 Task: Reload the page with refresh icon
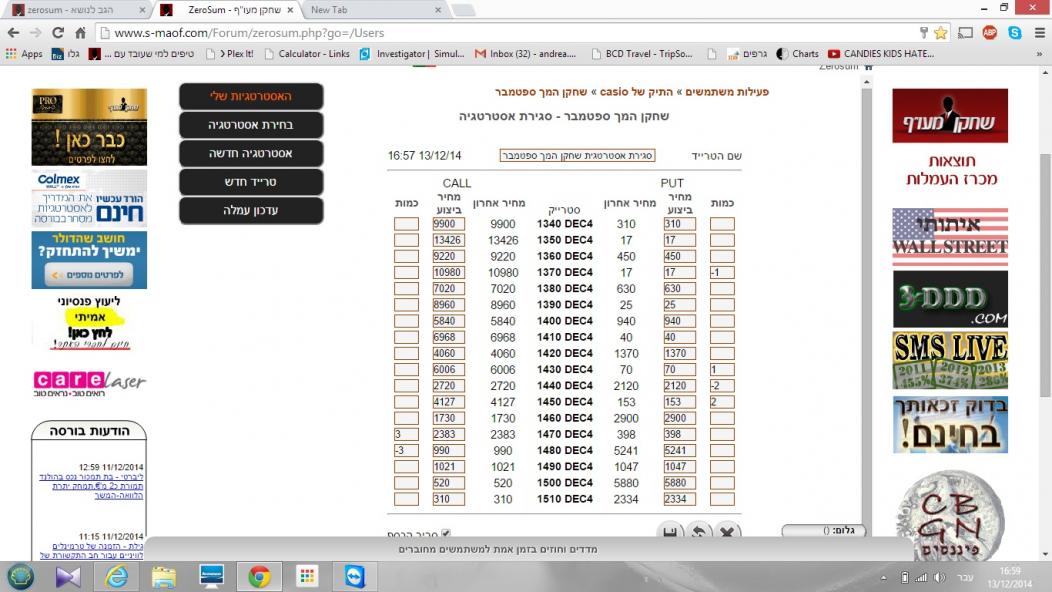[57, 32]
